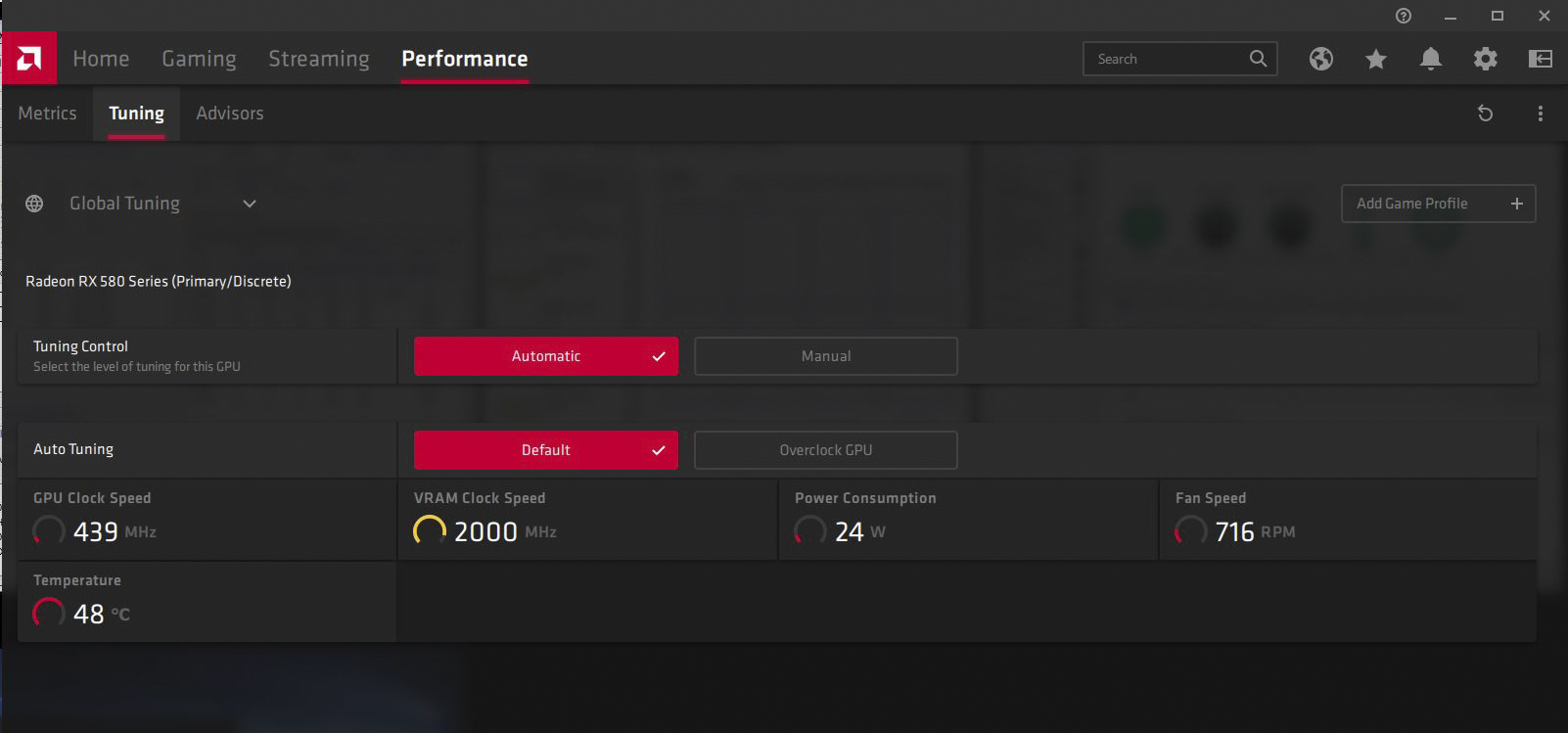Open notifications bell icon

1431,59
